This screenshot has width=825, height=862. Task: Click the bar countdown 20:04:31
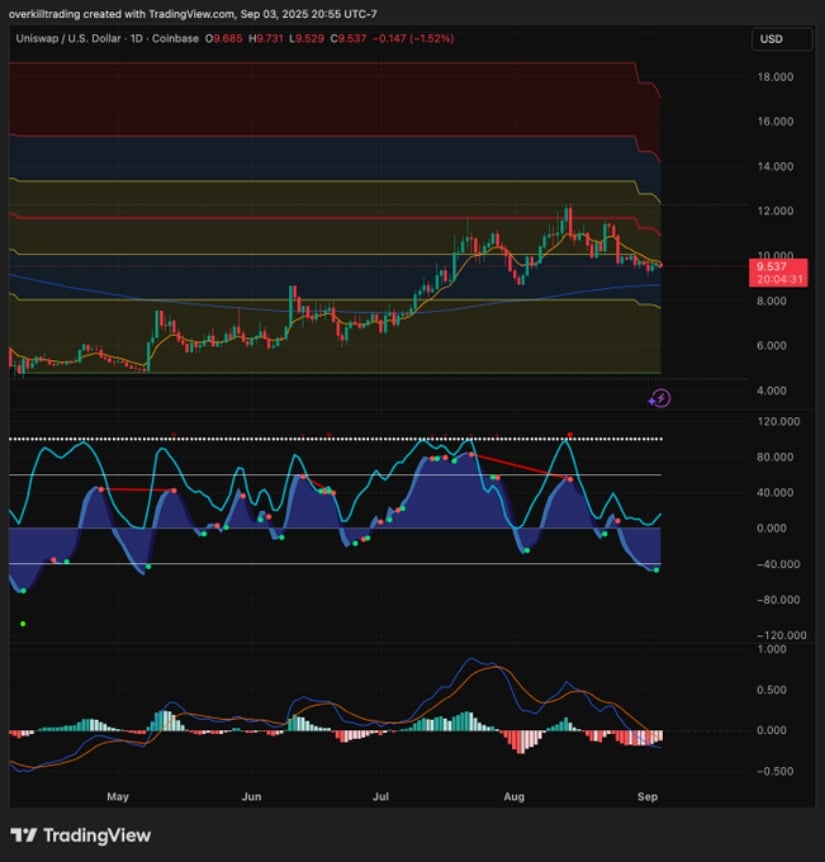point(779,279)
